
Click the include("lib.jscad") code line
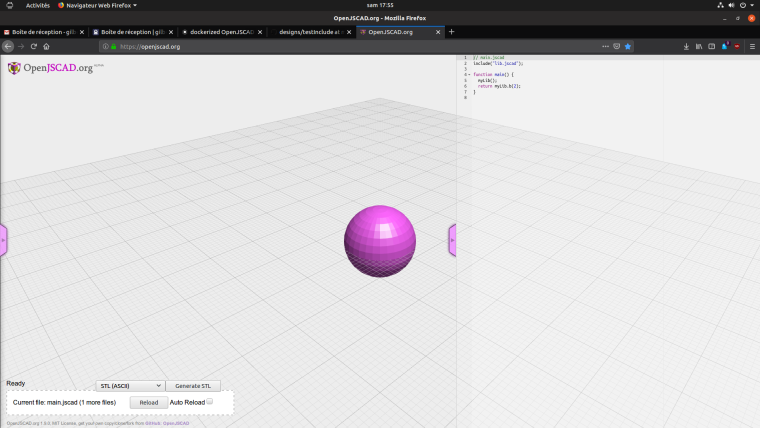click(498, 63)
